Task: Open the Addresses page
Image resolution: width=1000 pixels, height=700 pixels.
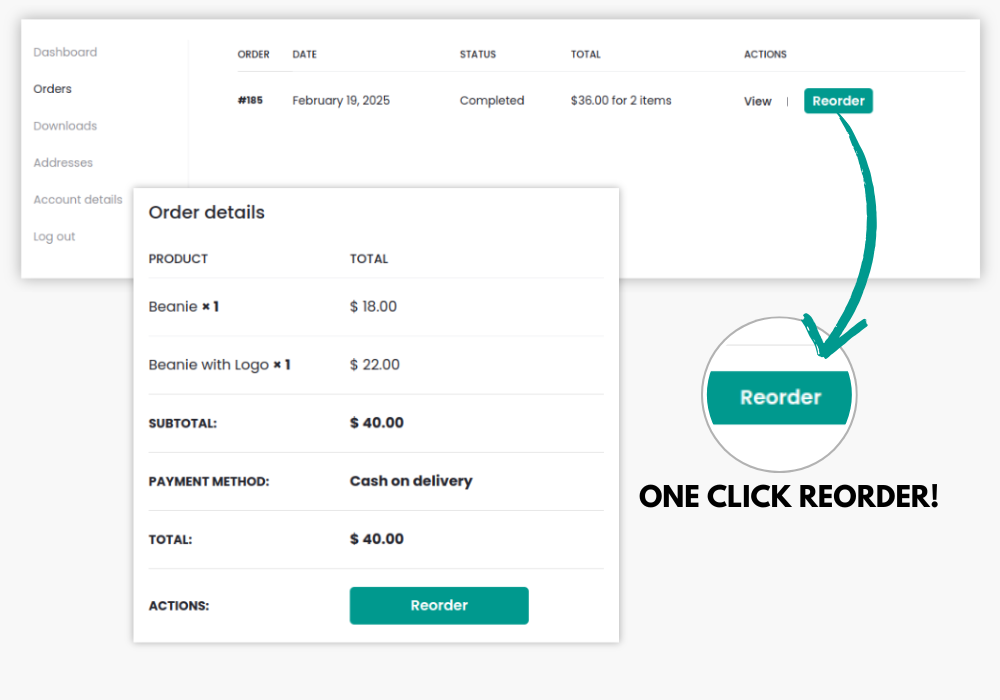Action: pos(63,163)
